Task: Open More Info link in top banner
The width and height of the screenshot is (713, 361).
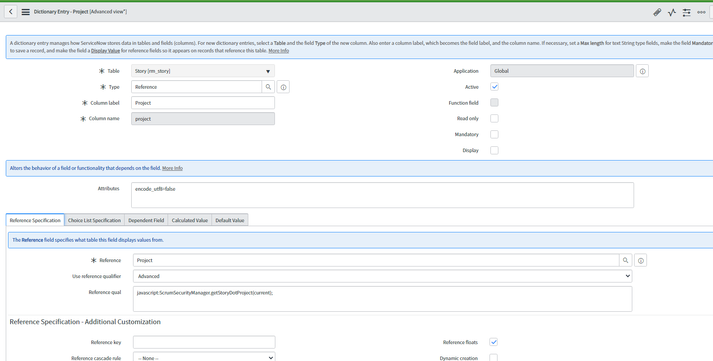Action: tap(278, 51)
